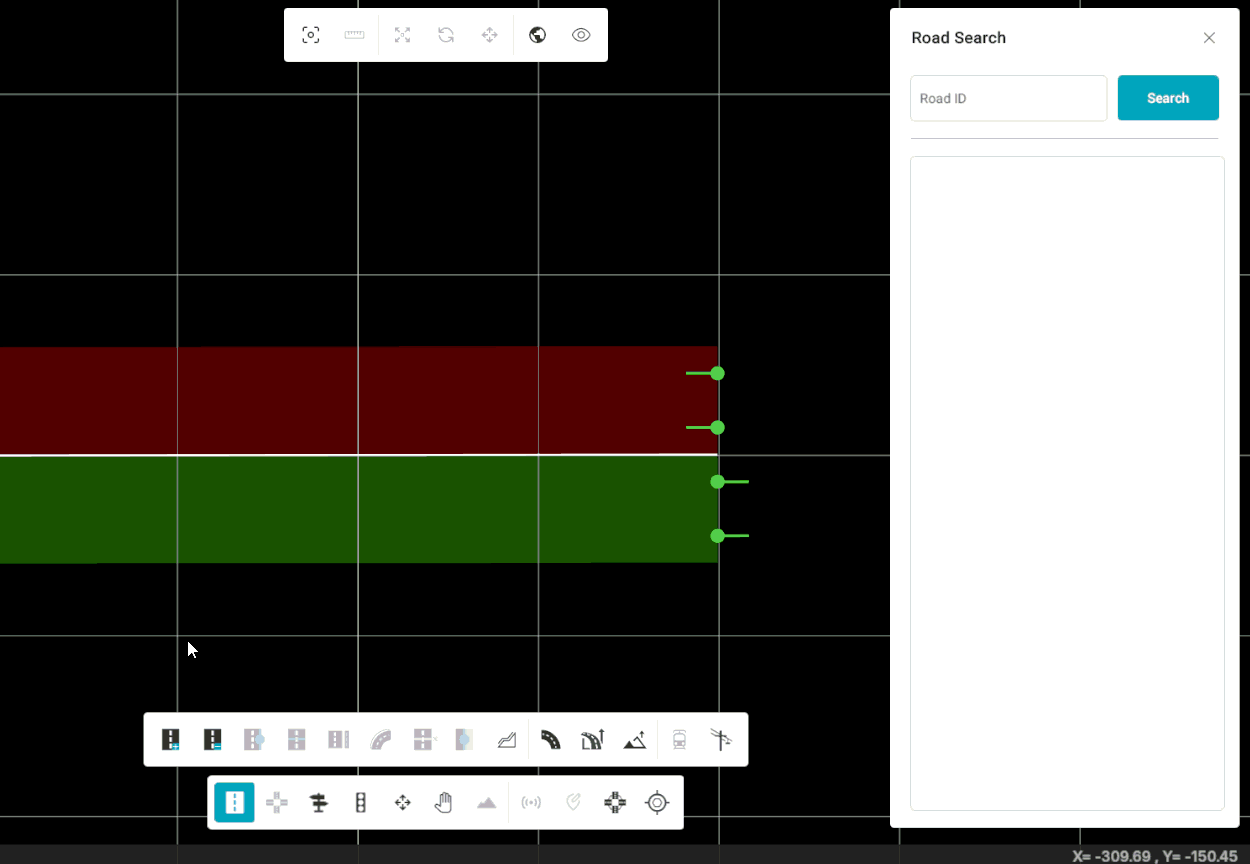
Task: Choose the hand pan tool
Action: (x=444, y=802)
